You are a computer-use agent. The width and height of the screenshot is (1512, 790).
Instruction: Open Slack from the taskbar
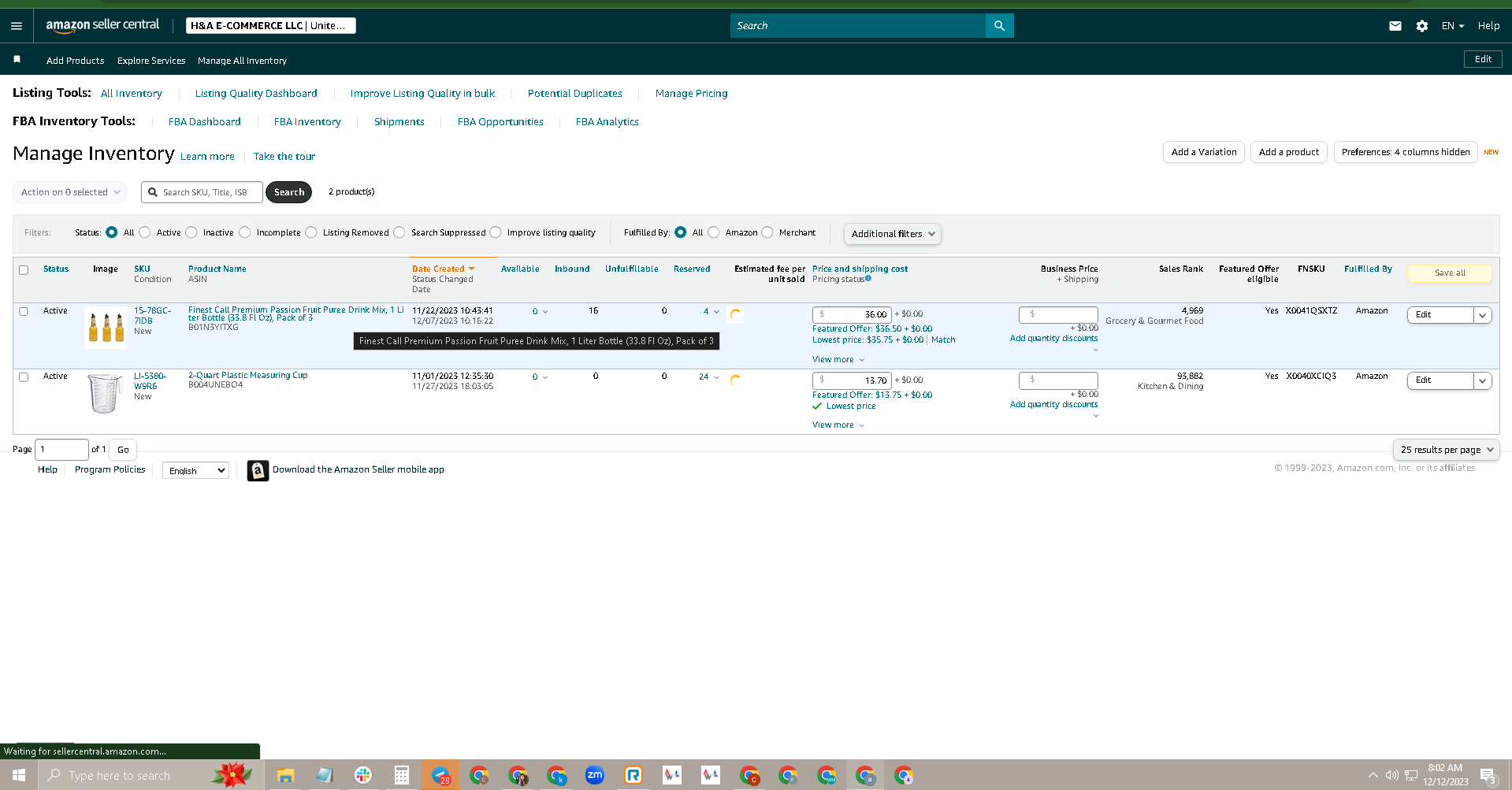point(363,776)
